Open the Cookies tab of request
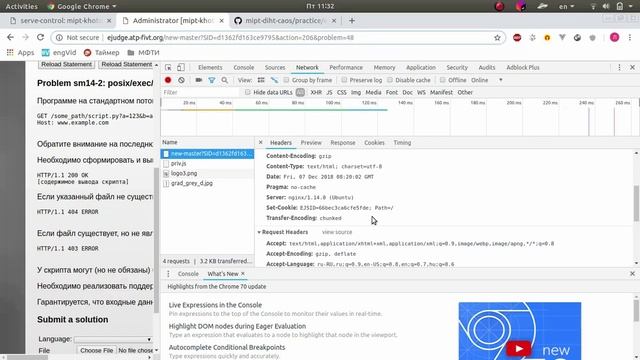 [x=374, y=142]
